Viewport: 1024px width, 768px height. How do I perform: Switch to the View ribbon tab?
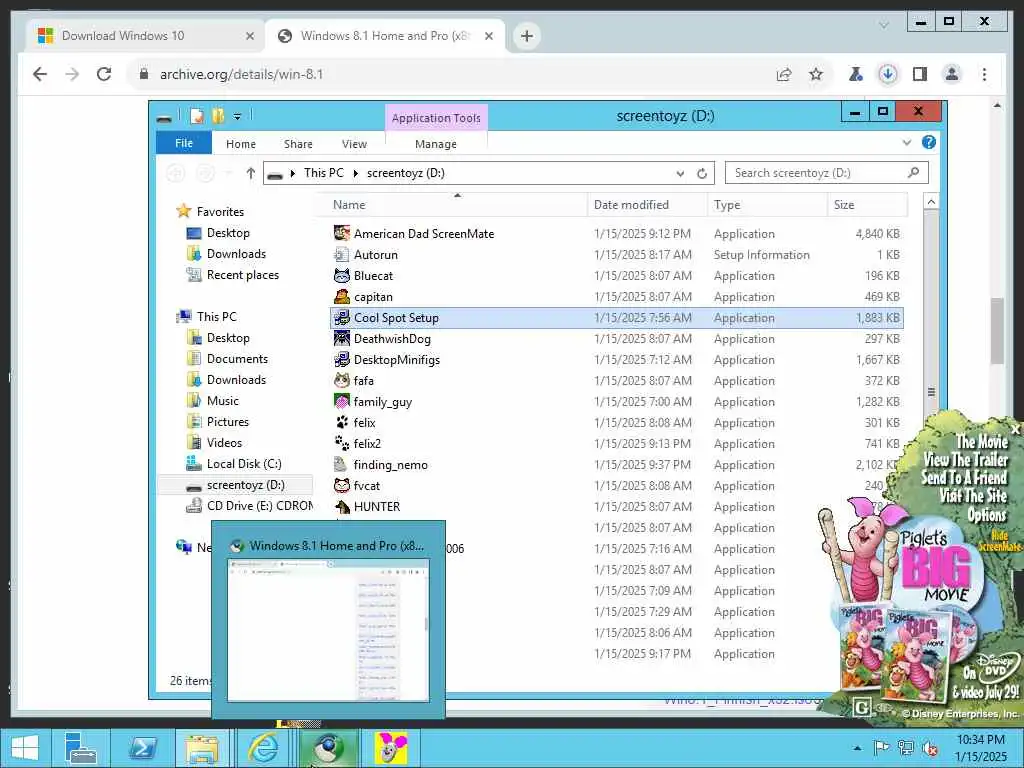[354, 144]
